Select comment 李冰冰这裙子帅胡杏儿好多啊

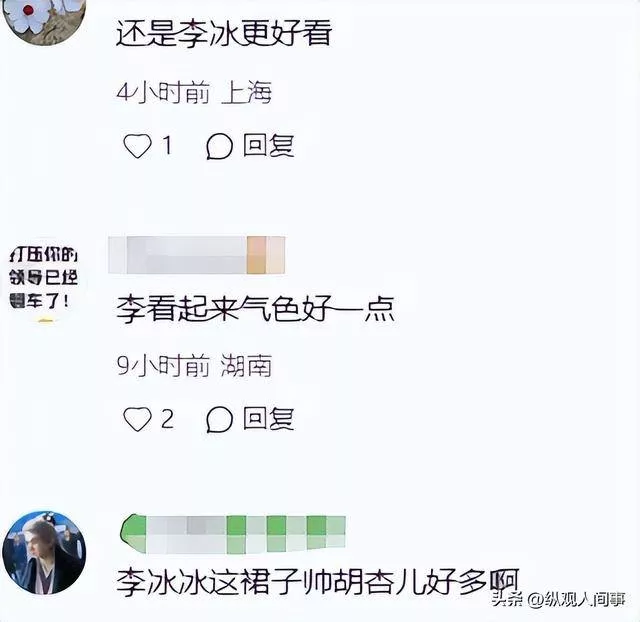(x=318, y=582)
